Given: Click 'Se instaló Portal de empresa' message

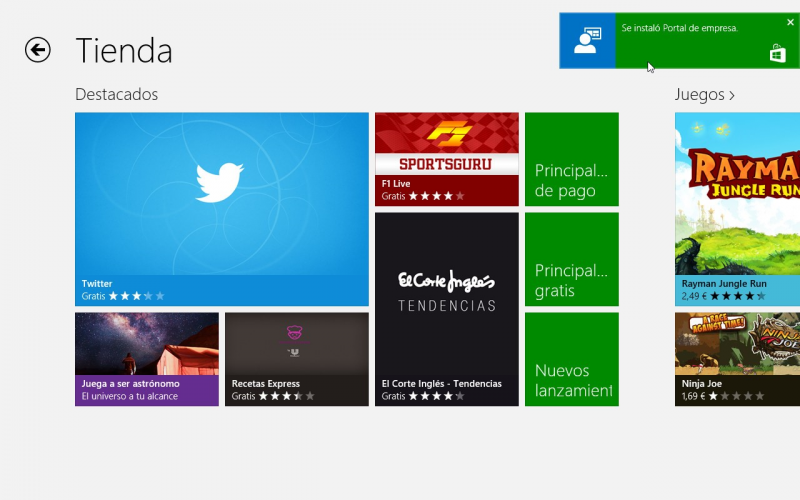Looking at the screenshot, I should click(680, 28).
